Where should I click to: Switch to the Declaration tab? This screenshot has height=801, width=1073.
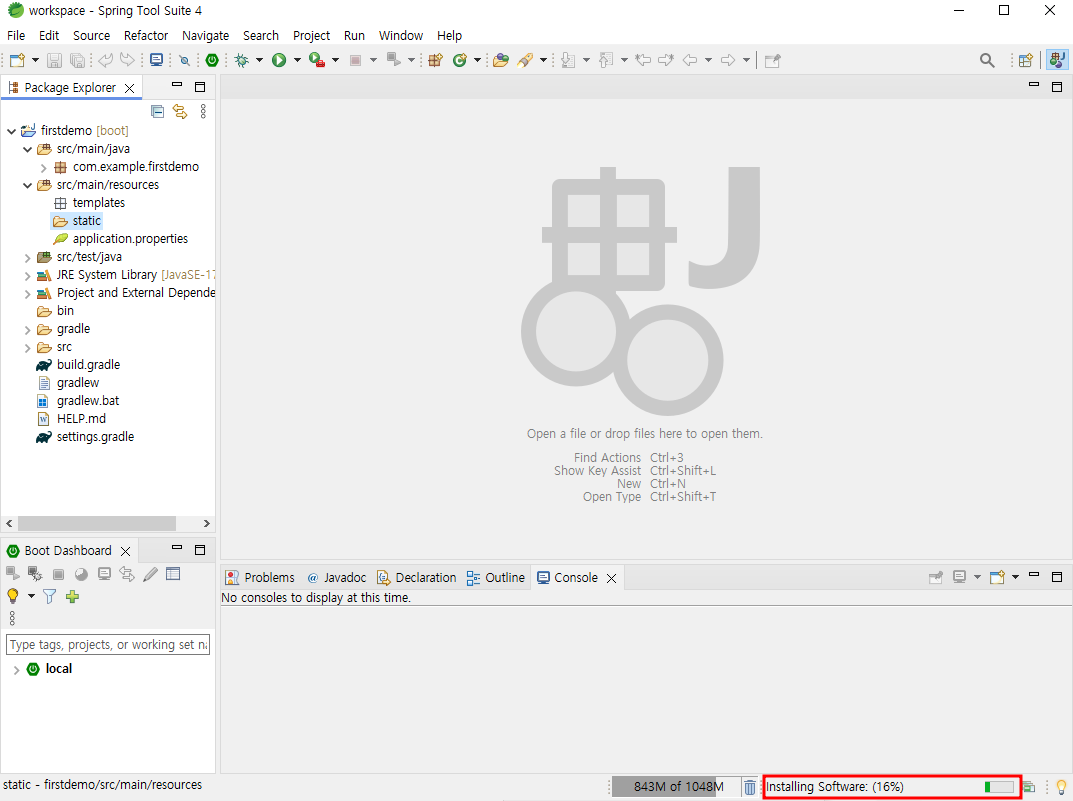coord(417,577)
